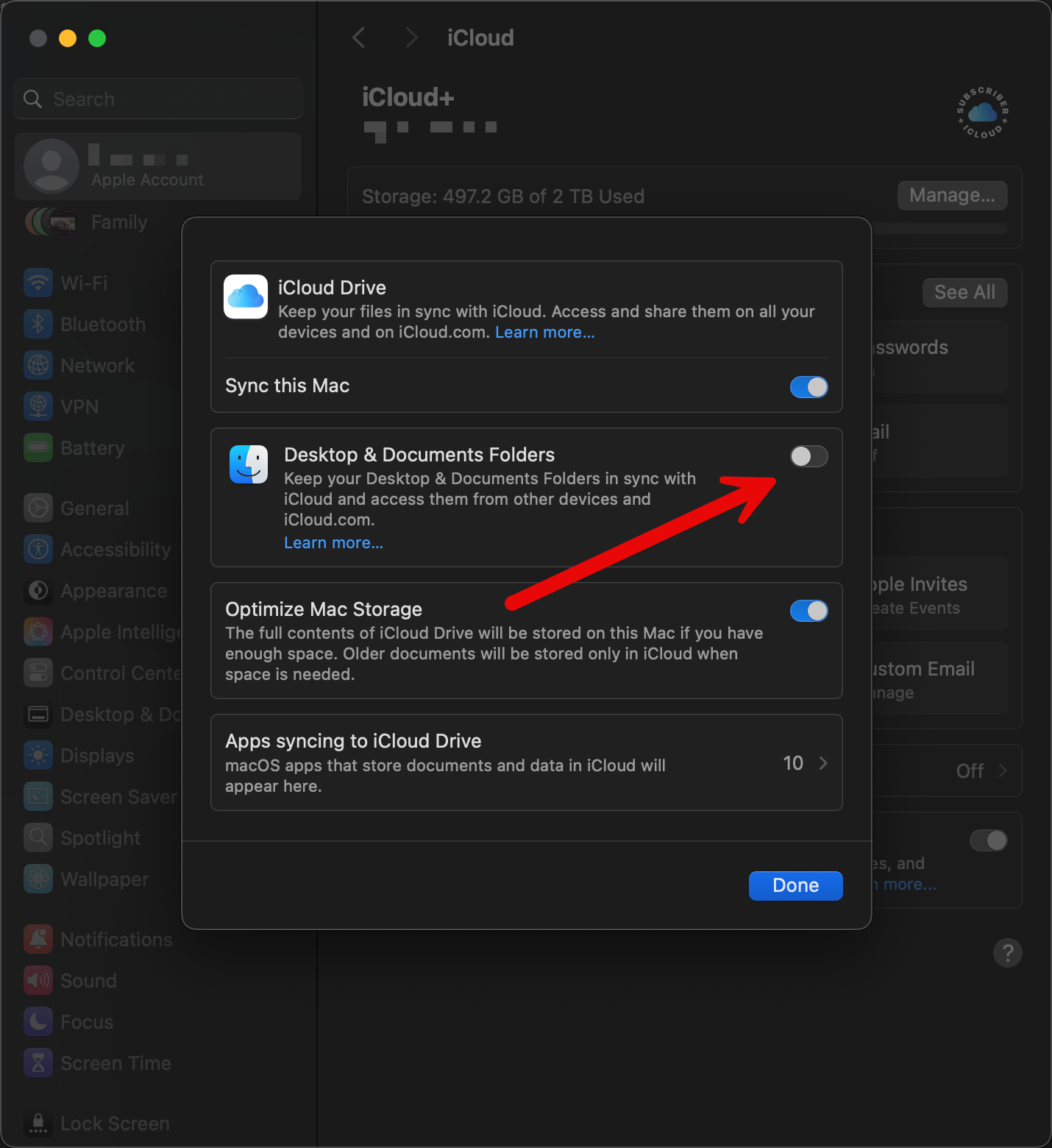Open Apple Invites card behind dialog
This screenshot has width=1052, height=1148.
pos(939,594)
